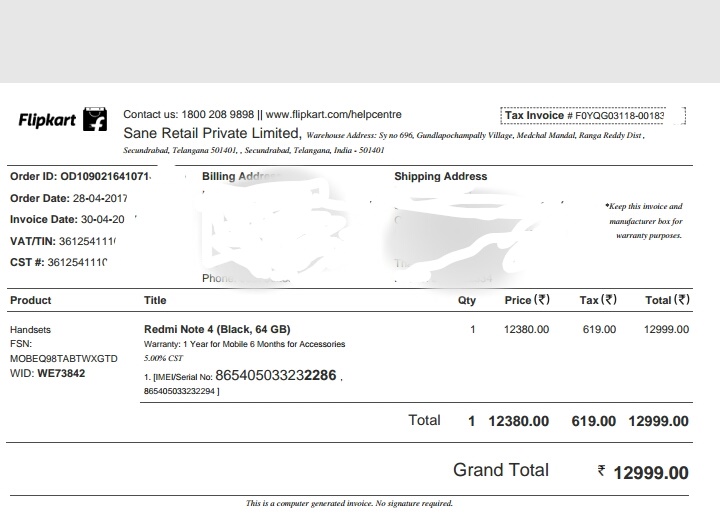Select the FSN code MOBEQ98TABTWXGTD
The height and width of the screenshot is (528, 720).
[x=64, y=359]
